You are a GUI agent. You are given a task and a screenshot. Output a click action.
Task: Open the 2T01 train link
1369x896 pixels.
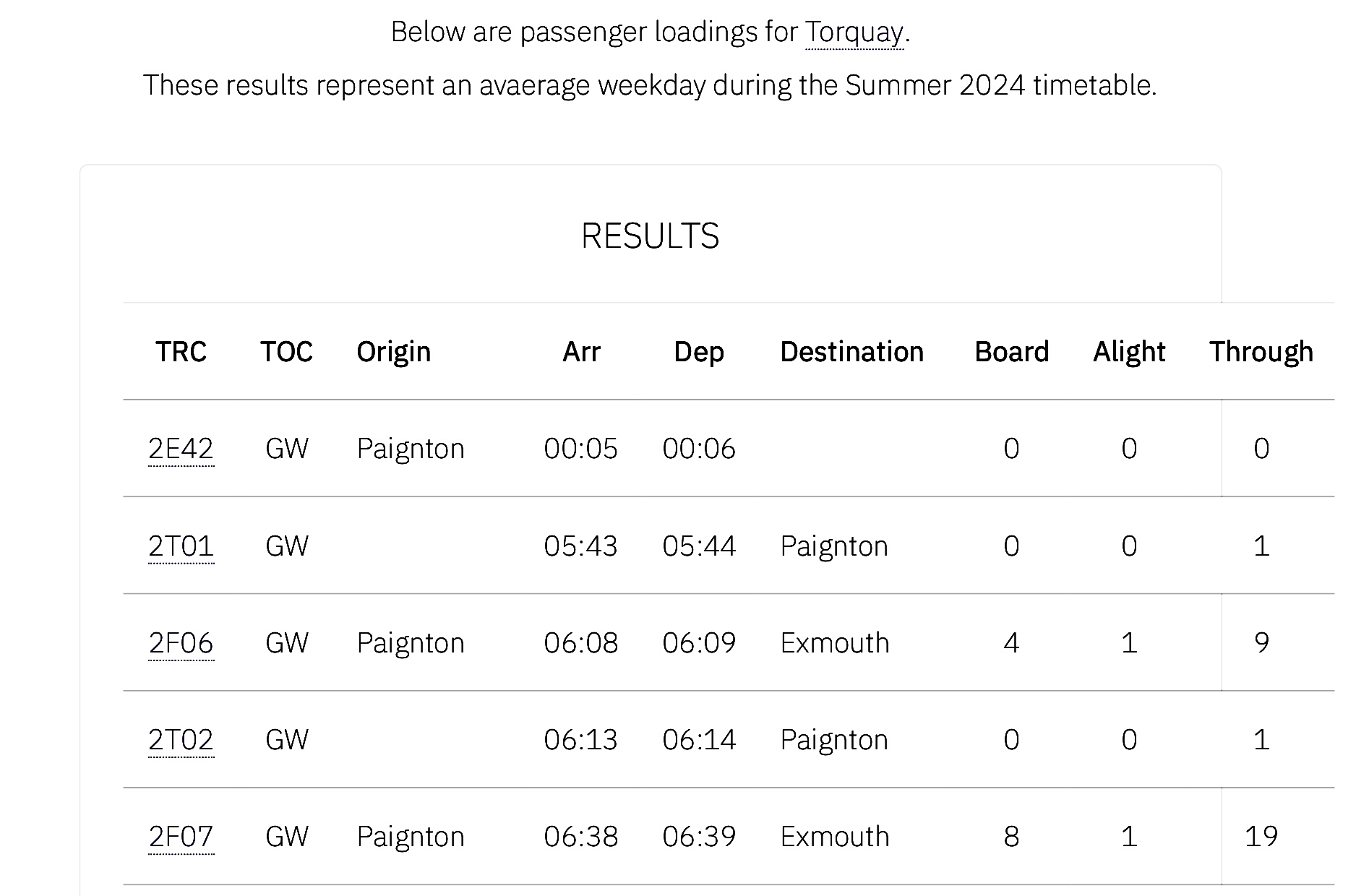coord(181,546)
